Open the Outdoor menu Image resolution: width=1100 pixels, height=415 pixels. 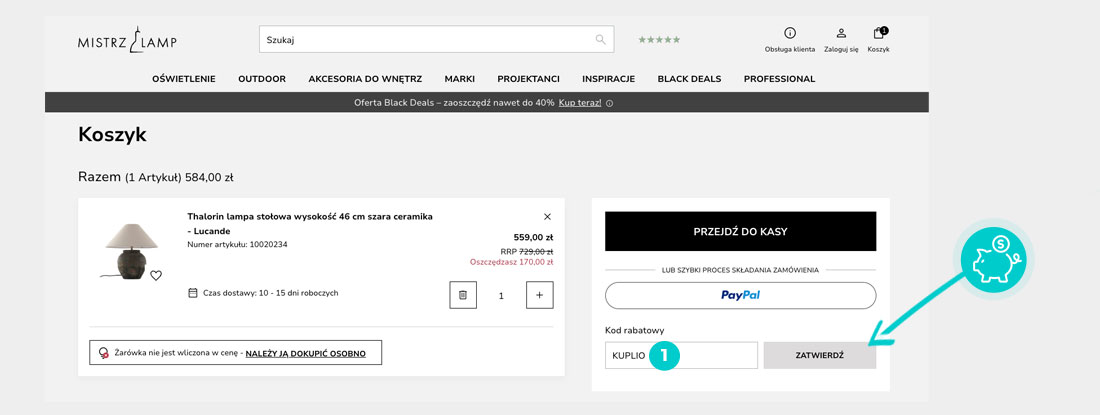[262, 79]
